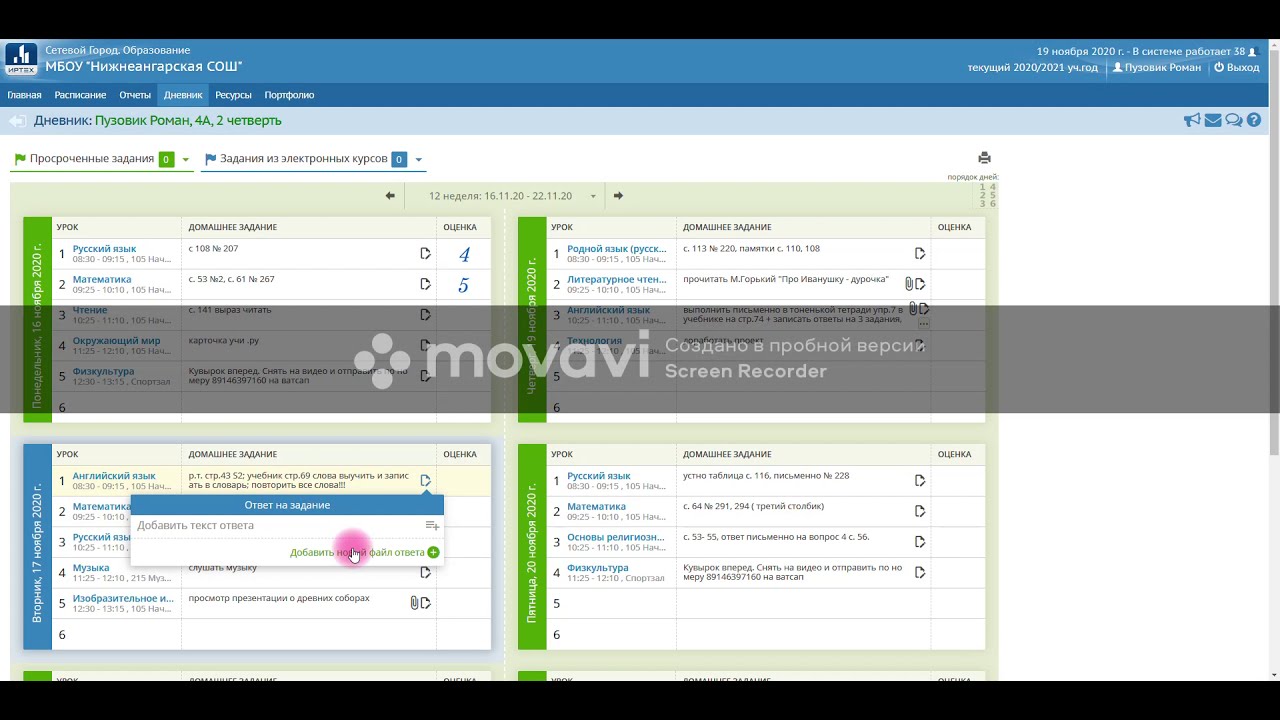Click 'Ответ на задание' popup header
The width and height of the screenshot is (1280, 720).
point(287,505)
